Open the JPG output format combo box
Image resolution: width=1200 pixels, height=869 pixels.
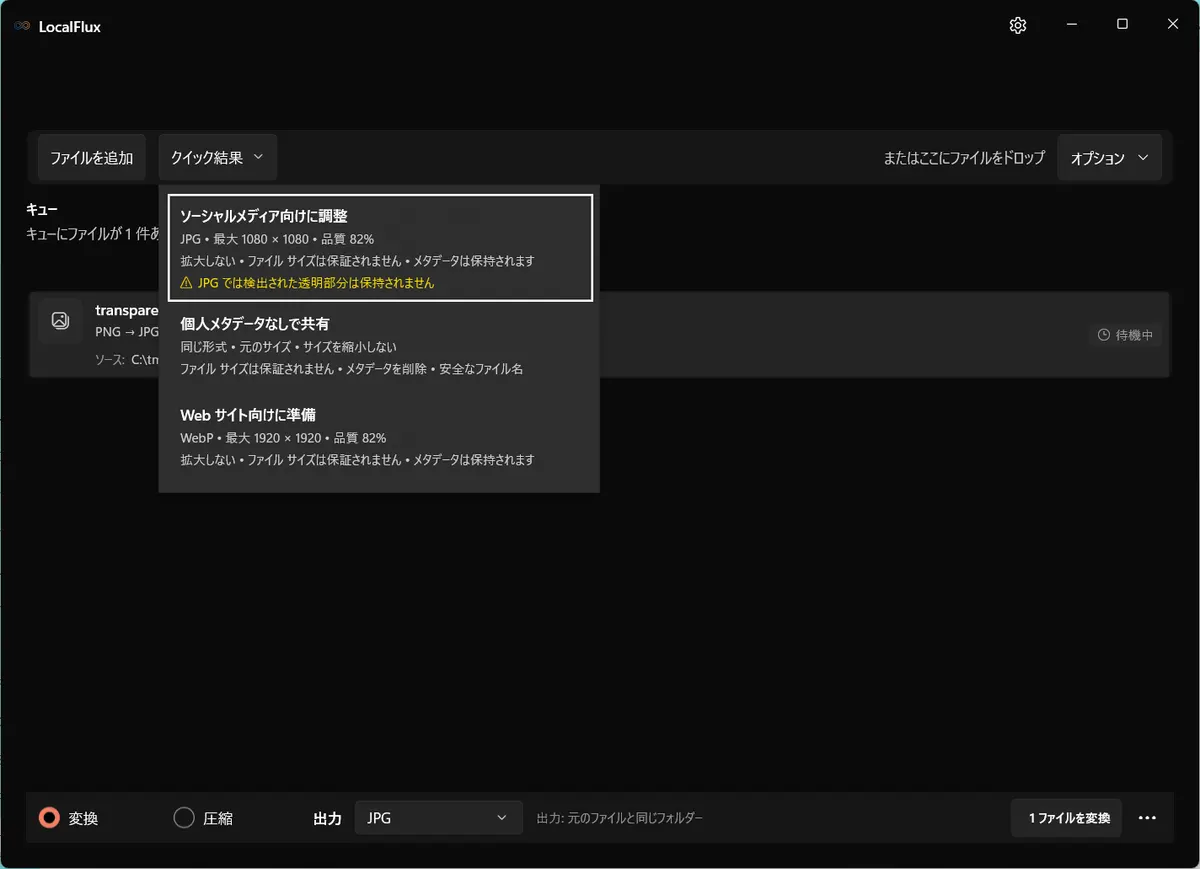(x=438, y=818)
